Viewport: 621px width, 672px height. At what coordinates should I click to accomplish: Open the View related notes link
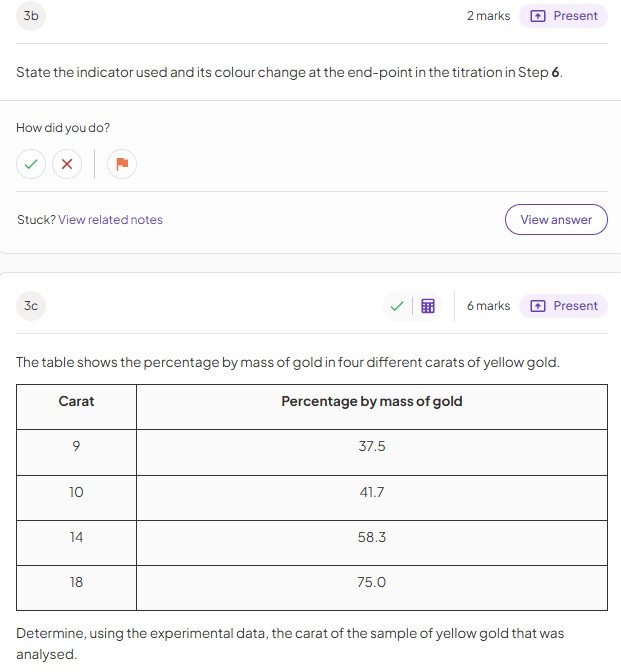(110, 220)
